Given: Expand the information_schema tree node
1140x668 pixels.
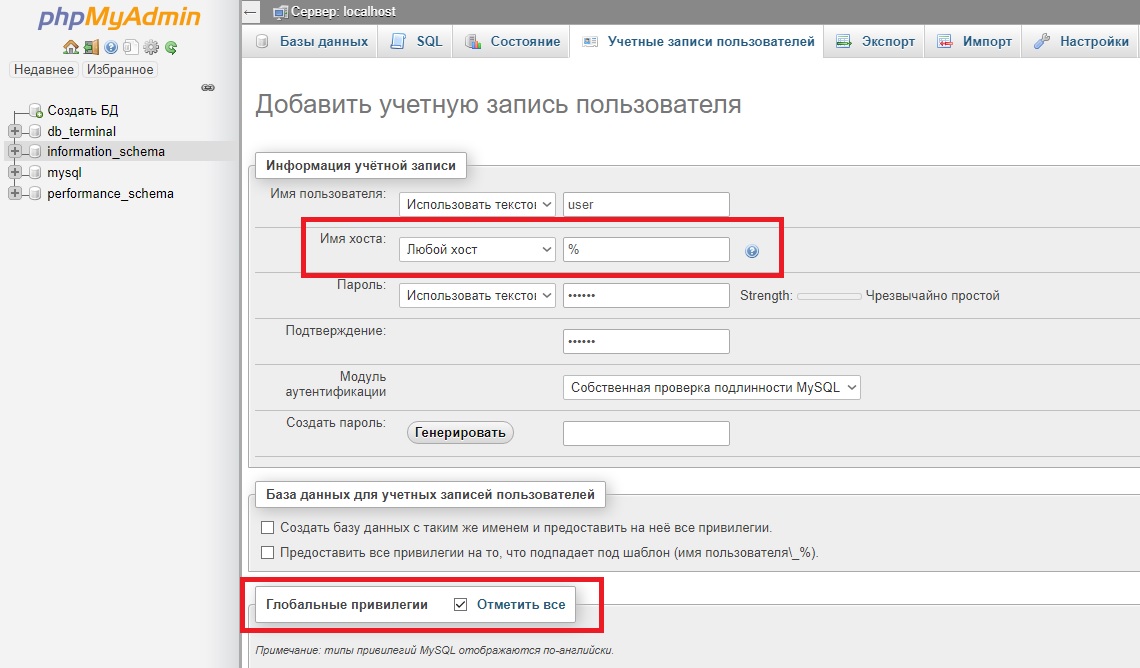Looking at the screenshot, I should (x=15, y=151).
